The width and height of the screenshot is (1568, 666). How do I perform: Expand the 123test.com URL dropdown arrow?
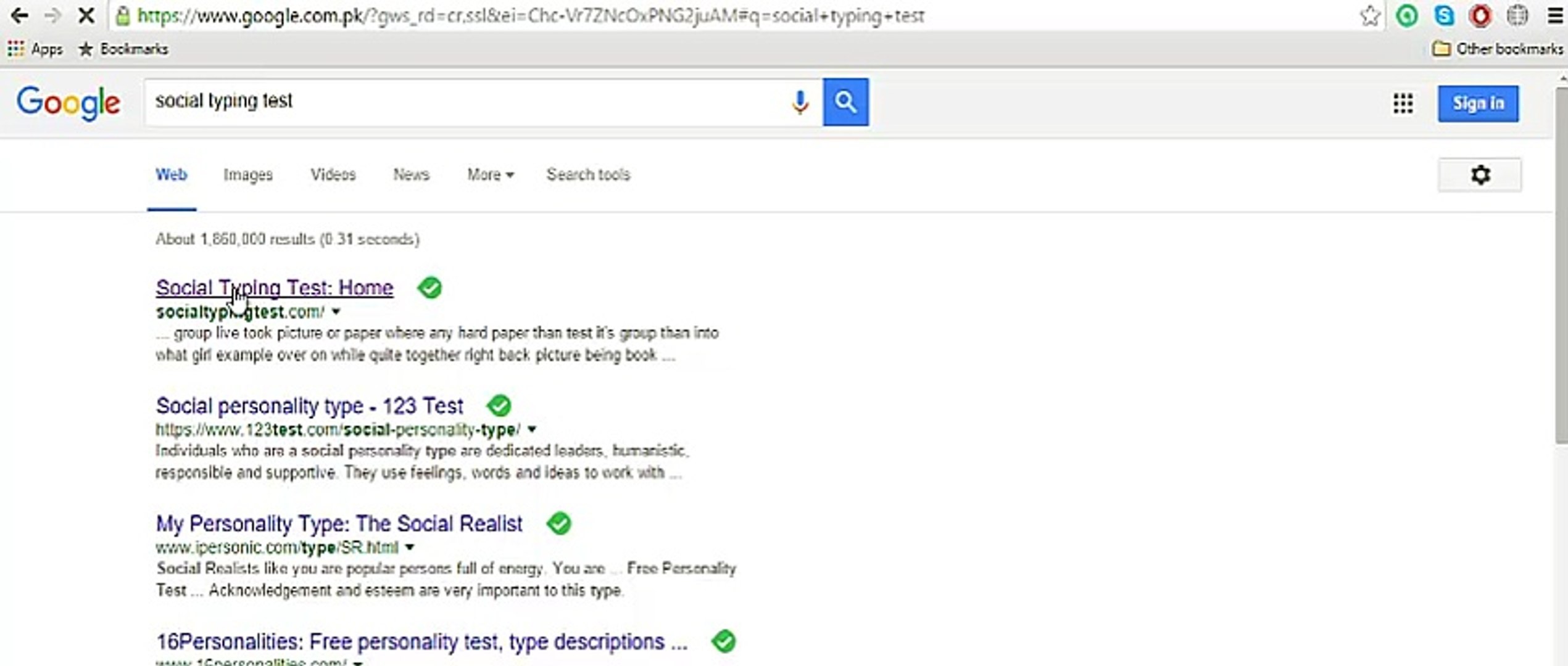pyautogui.click(x=532, y=429)
